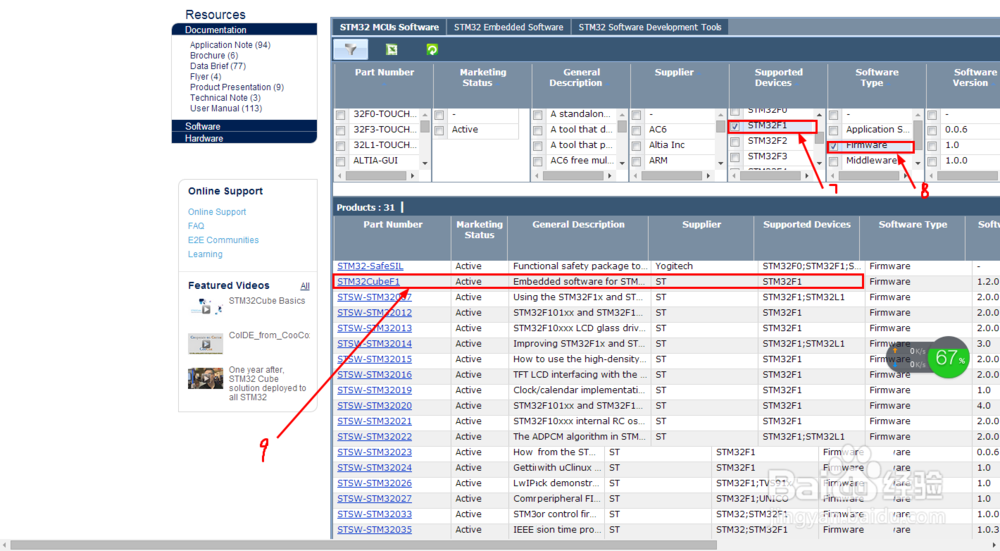This screenshot has width=1000, height=551.
Task: Uncheck the STM32F1 supported device filter
Action: 735,126
